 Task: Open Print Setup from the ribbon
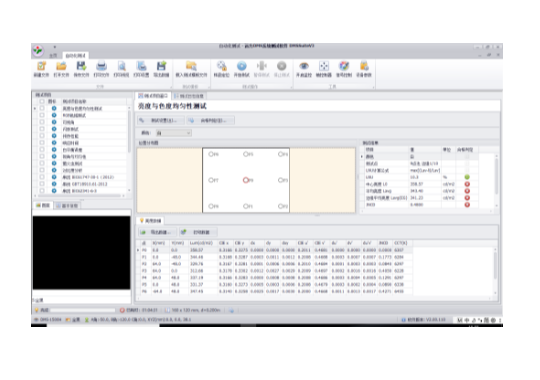(x=141, y=66)
